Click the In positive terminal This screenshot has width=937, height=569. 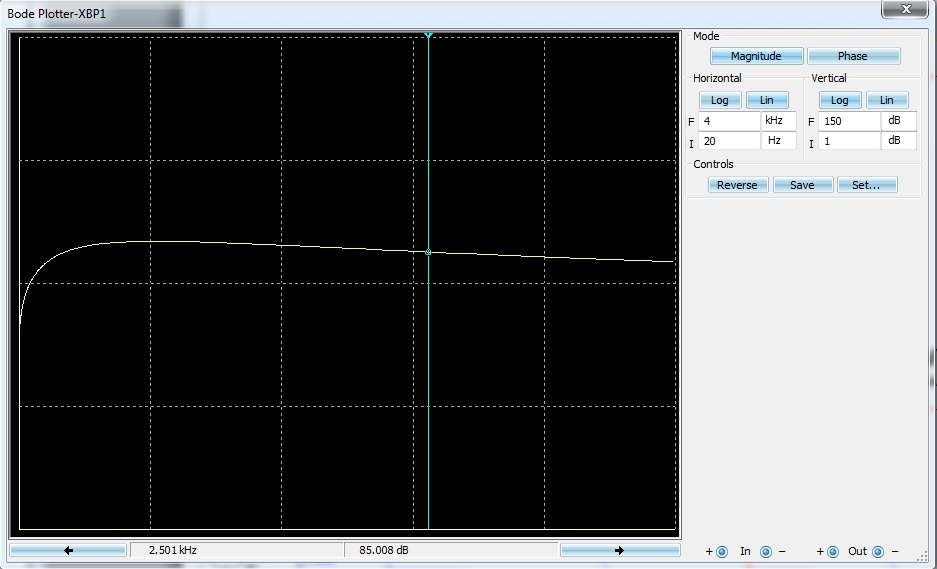722,551
